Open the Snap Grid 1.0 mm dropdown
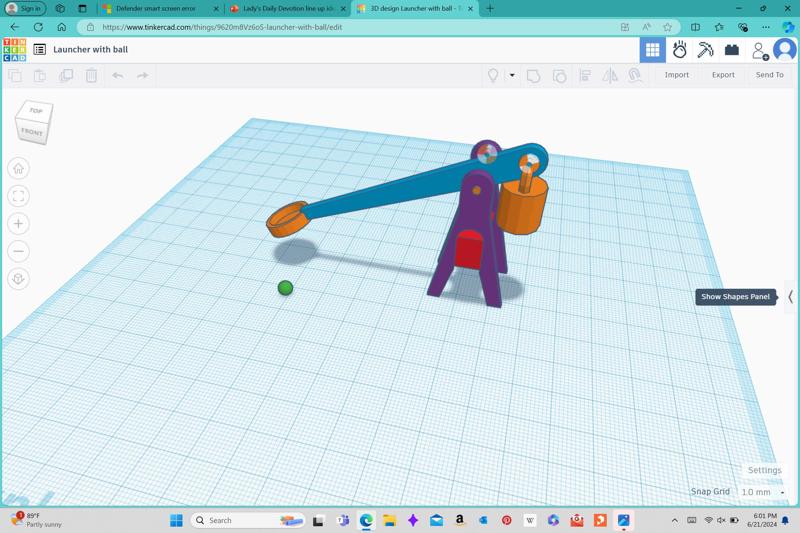The width and height of the screenshot is (800, 533). (x=763, y=492)
